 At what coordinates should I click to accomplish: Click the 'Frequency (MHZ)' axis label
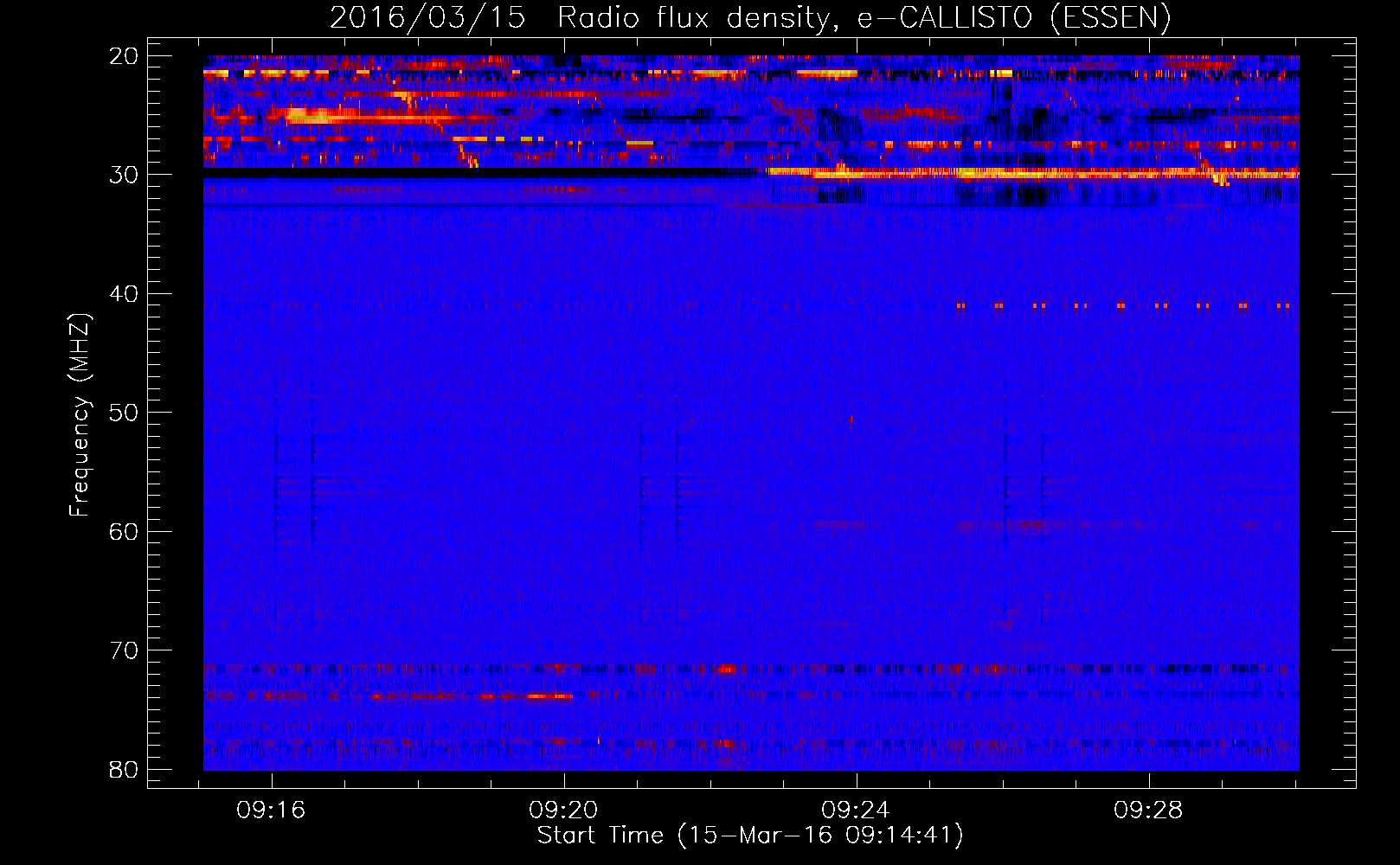(x=79, y=415)
